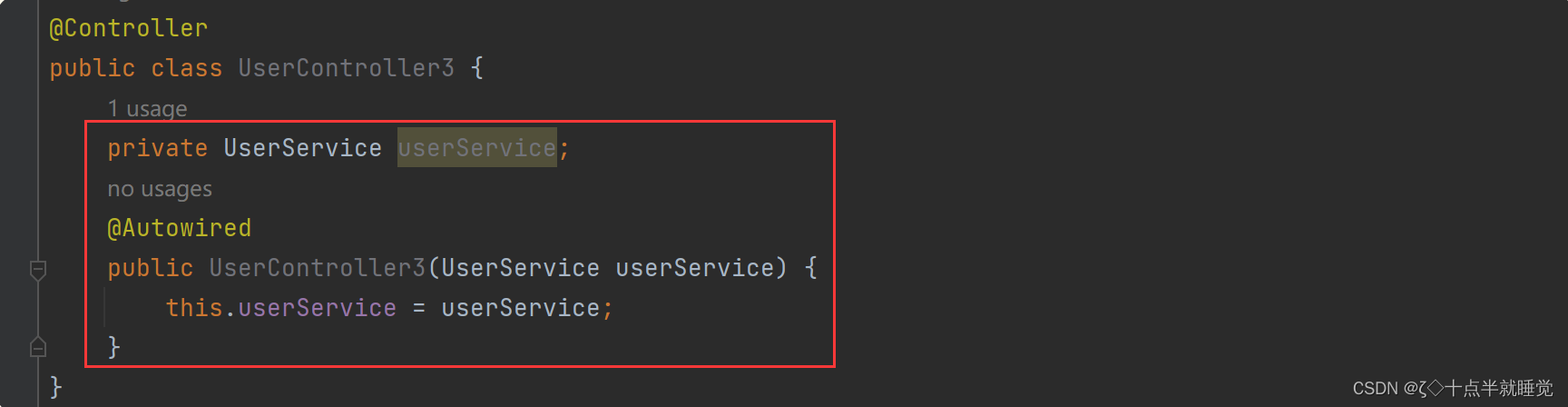Image resolution: width=1568 pixels, height=407 pixels.
Task: Collapse the constructor using the gutter fold marker
Action: [x=38, y=270]
